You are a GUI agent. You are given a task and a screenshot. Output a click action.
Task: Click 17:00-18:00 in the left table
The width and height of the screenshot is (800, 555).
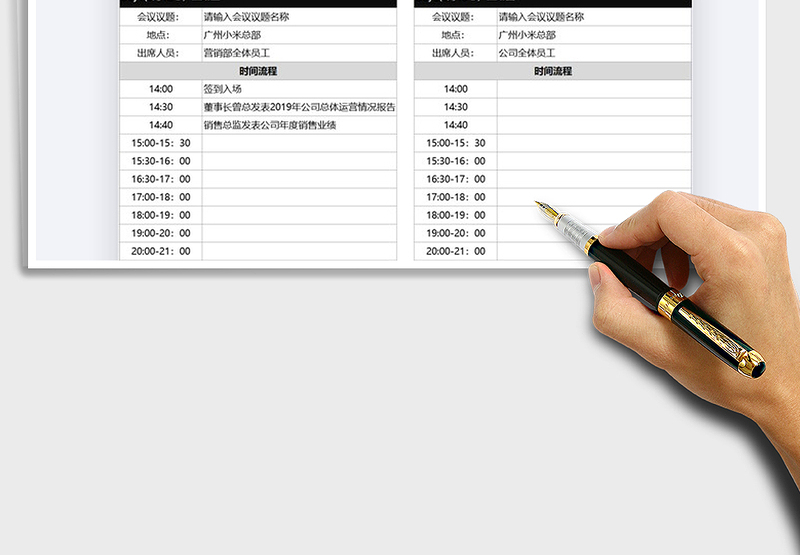161,197
